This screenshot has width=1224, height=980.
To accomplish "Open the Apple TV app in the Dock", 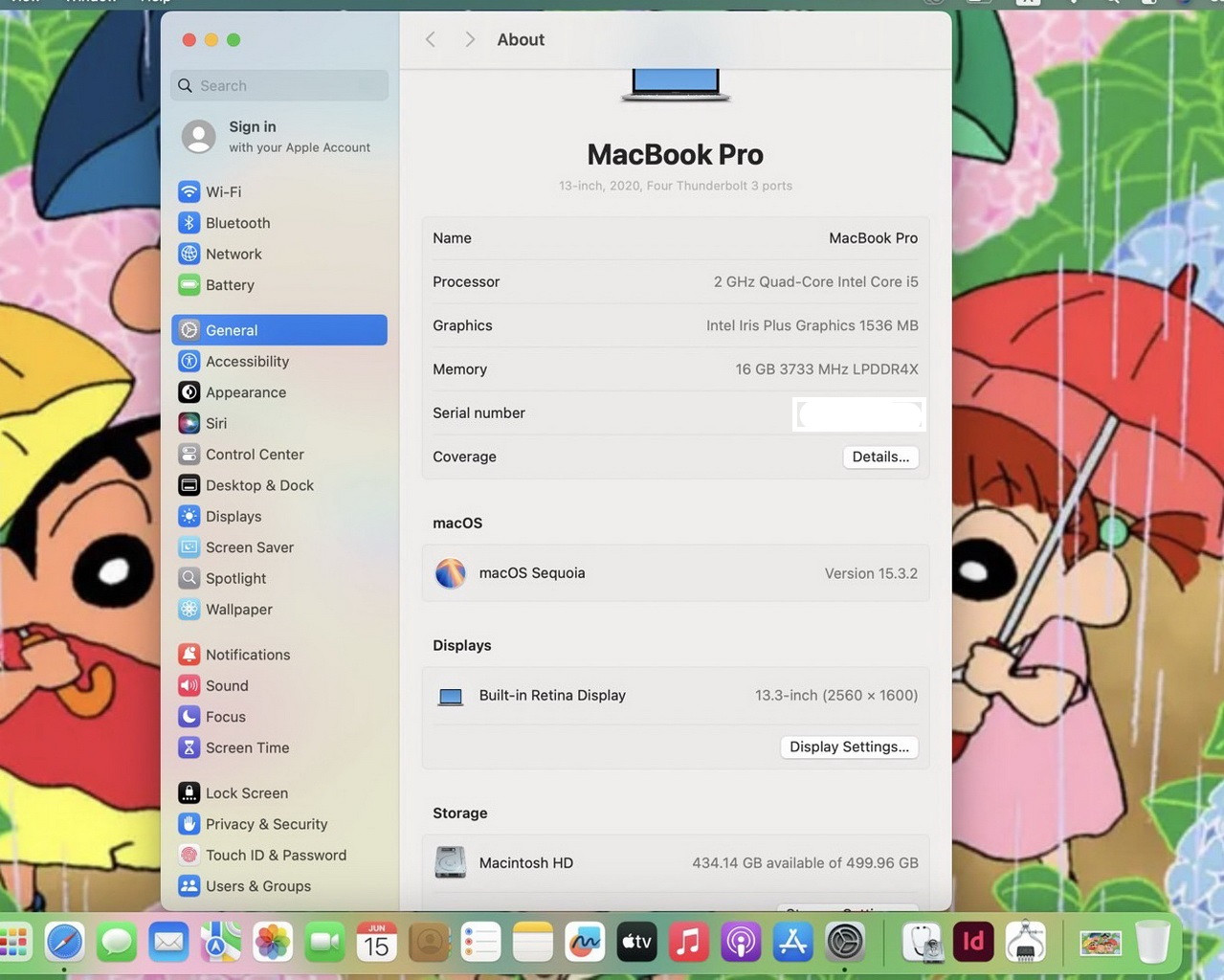I will coord(636,943).
